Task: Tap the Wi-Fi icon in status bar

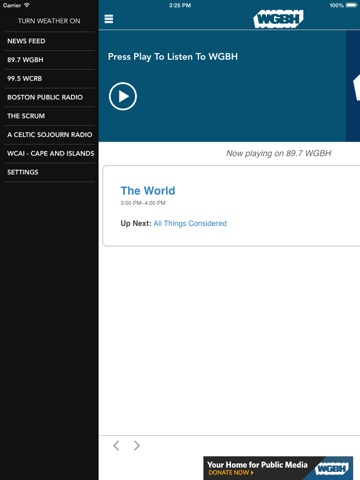Action: 27,5
